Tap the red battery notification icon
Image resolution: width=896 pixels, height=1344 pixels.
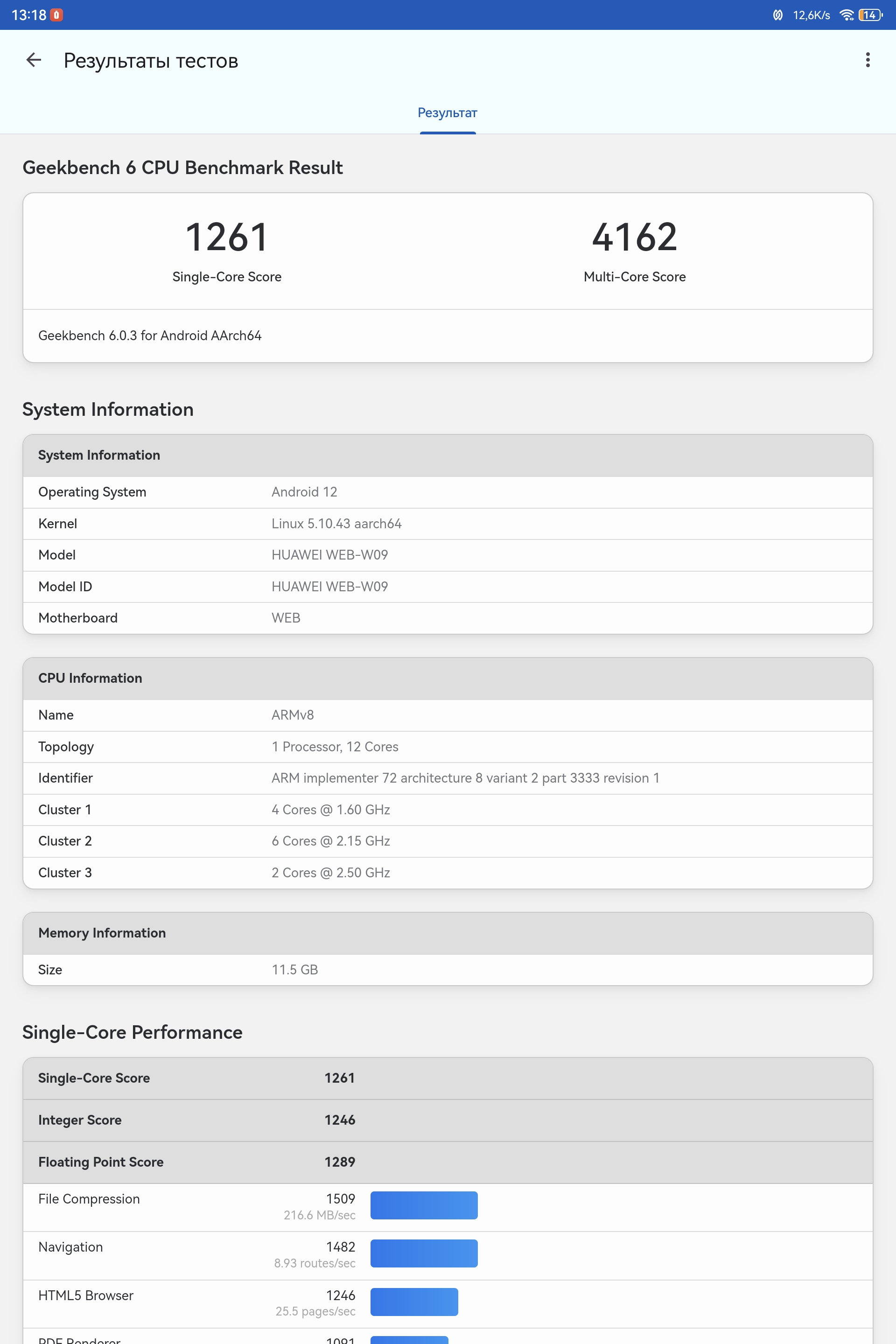click(x=56, y=15)
